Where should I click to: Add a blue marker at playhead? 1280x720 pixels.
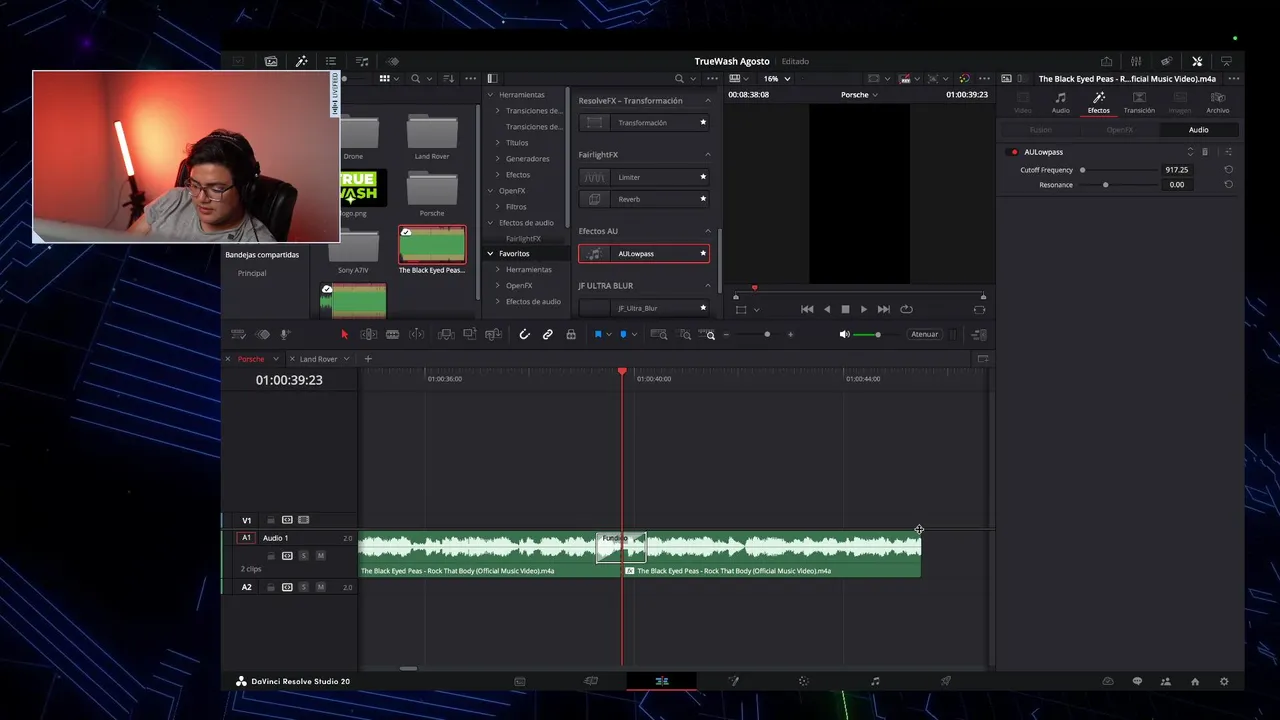pos(623,334)
